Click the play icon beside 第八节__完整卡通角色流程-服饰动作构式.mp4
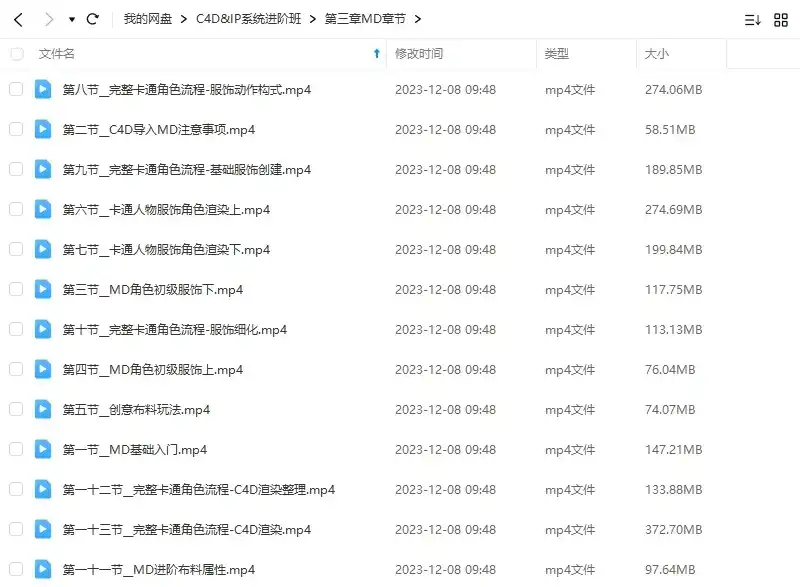The image size is (800, 587). [x=43, y=89]
